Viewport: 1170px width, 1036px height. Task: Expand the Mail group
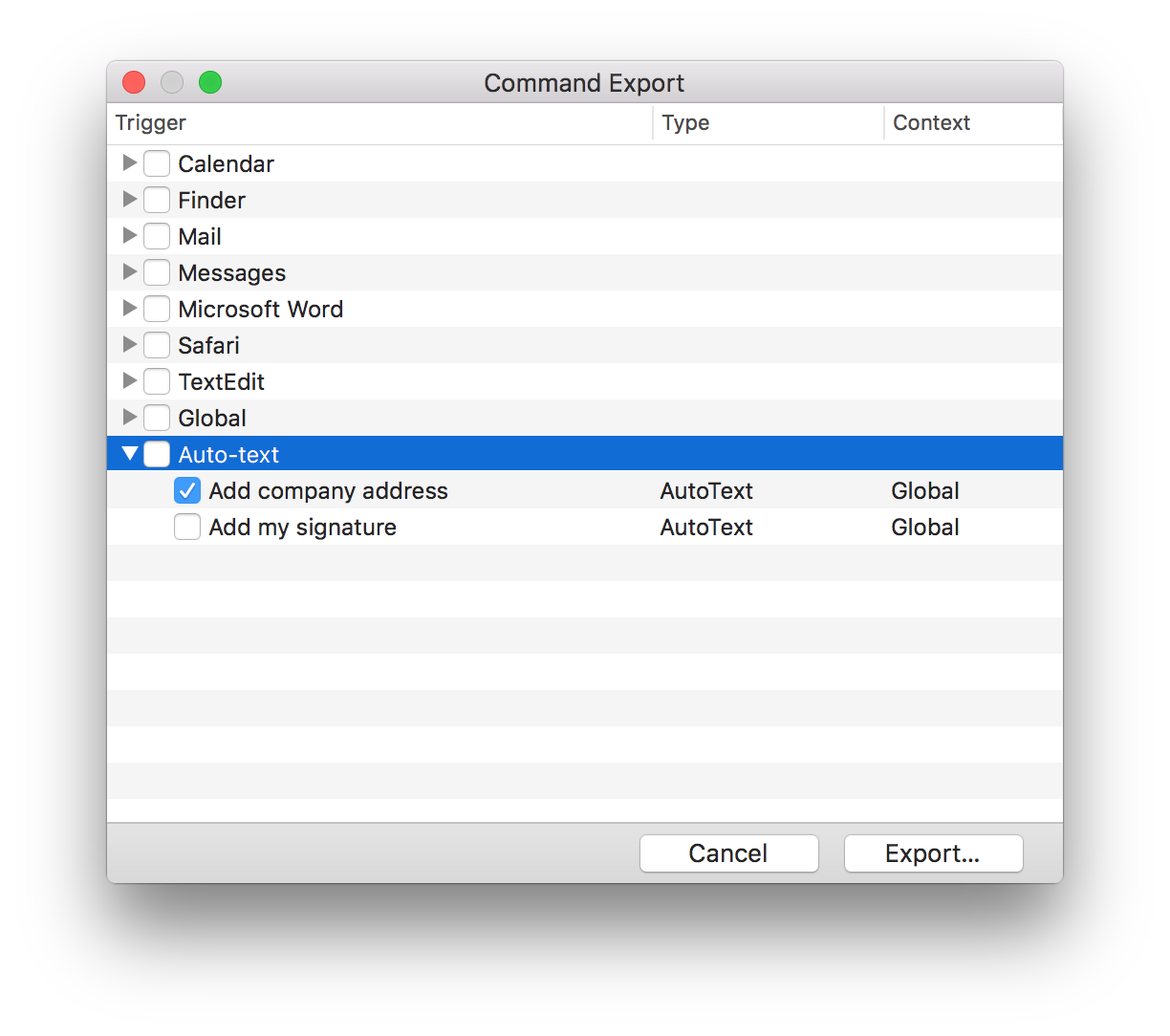coord(130,236)
